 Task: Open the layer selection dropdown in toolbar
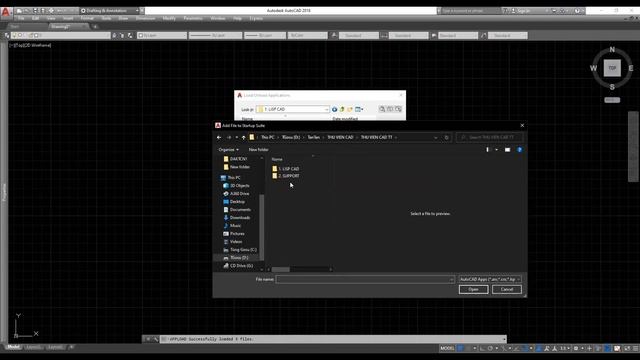click(x=61, y=36)
